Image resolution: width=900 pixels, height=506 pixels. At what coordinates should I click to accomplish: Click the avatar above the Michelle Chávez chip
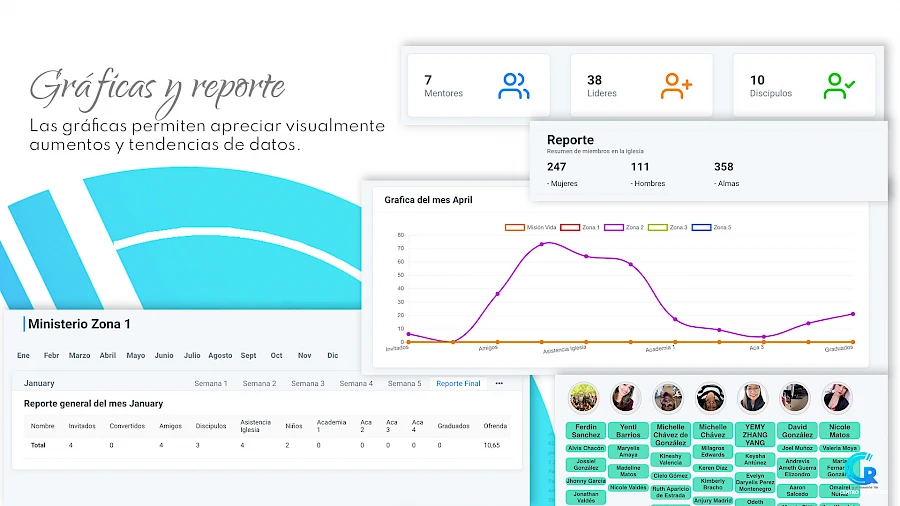(x=711, y=398)
